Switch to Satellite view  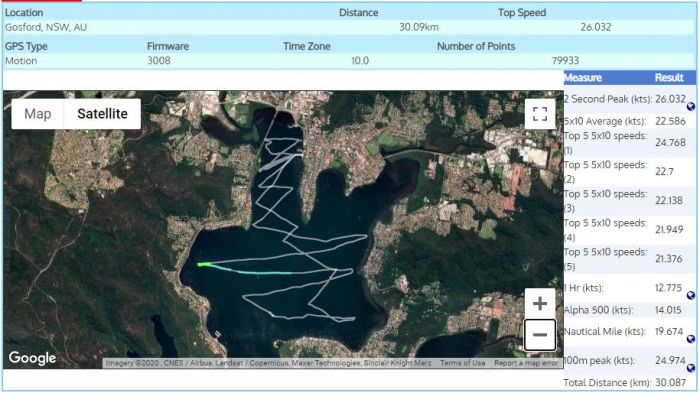[102, 114]
